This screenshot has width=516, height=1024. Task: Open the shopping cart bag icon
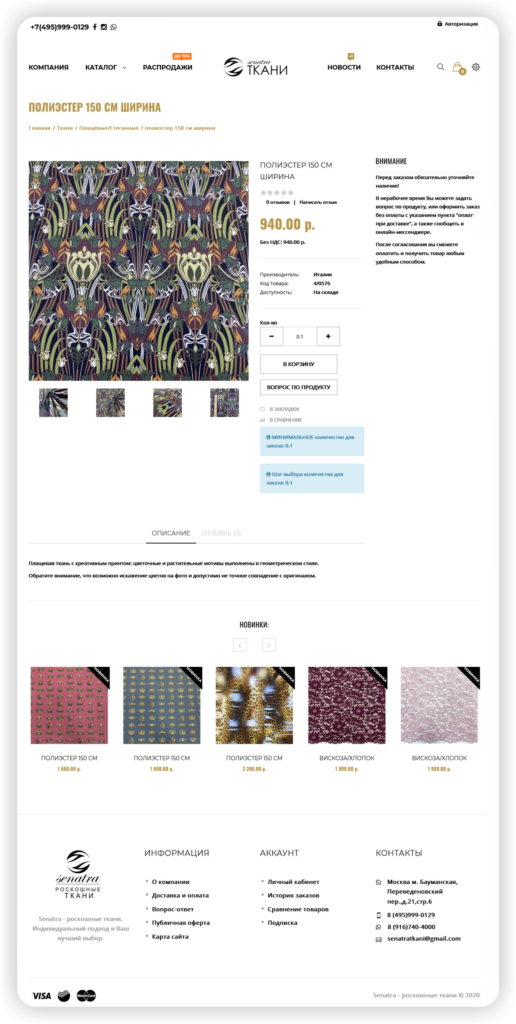[x=457, y=67]
